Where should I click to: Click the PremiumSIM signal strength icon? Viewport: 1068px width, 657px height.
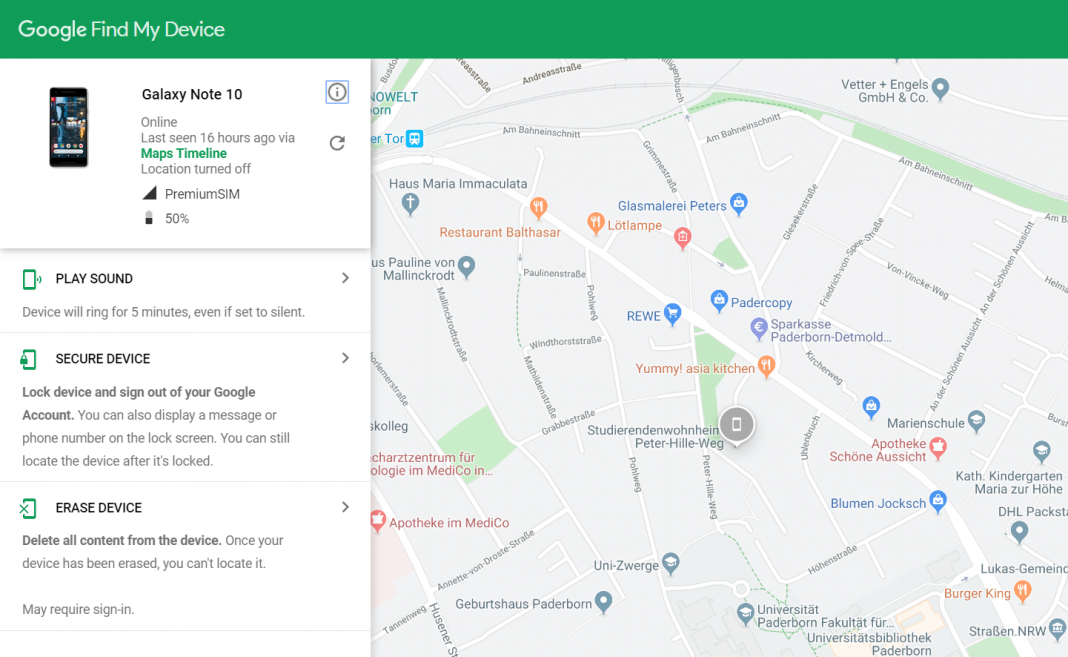pos(152,193)
